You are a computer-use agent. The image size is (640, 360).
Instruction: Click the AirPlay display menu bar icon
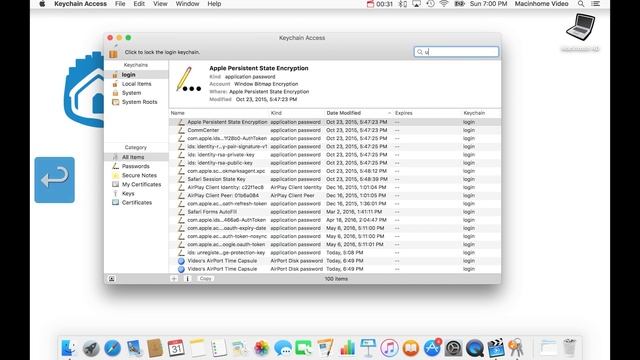416,4
